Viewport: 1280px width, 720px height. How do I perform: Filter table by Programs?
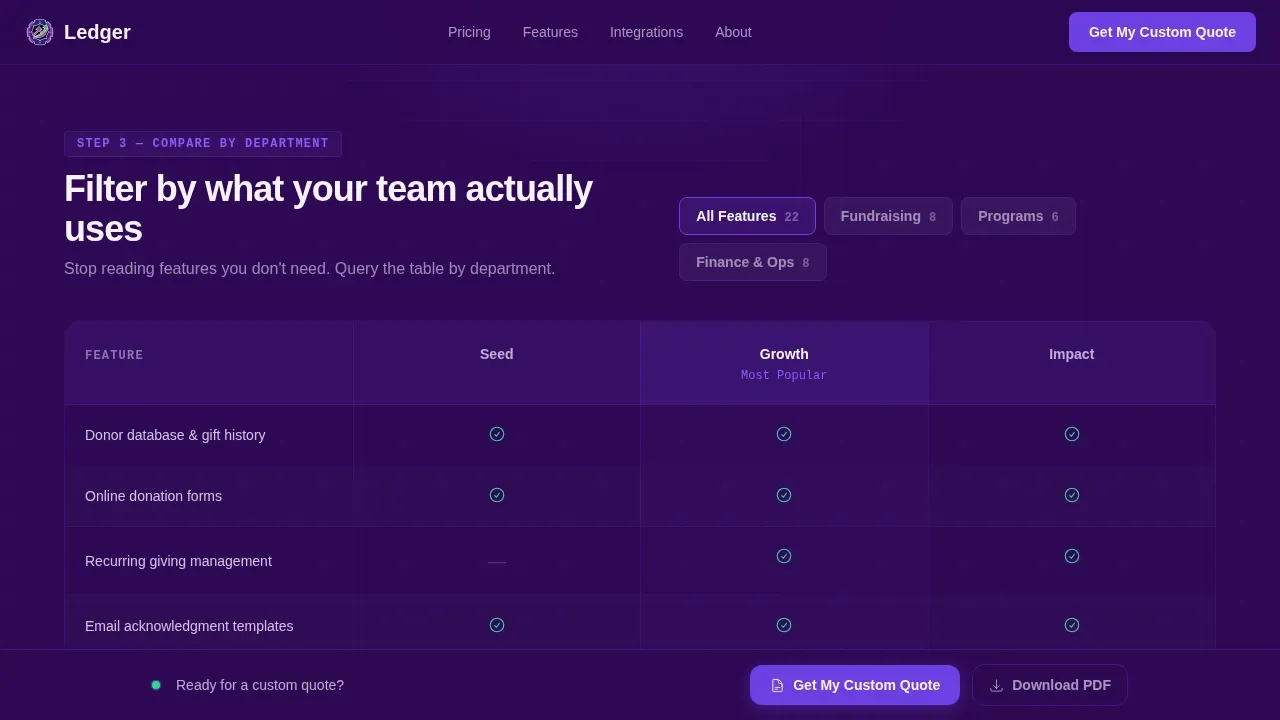click(1018, 216)
